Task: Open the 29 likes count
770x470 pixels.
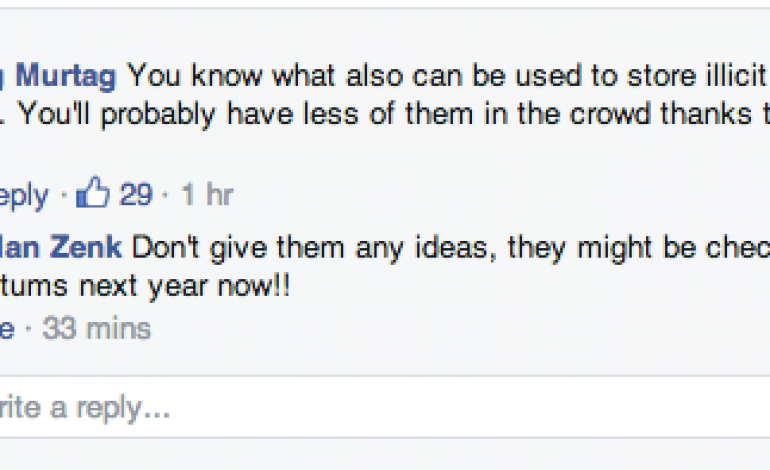Action: click(x=136, y=194)
